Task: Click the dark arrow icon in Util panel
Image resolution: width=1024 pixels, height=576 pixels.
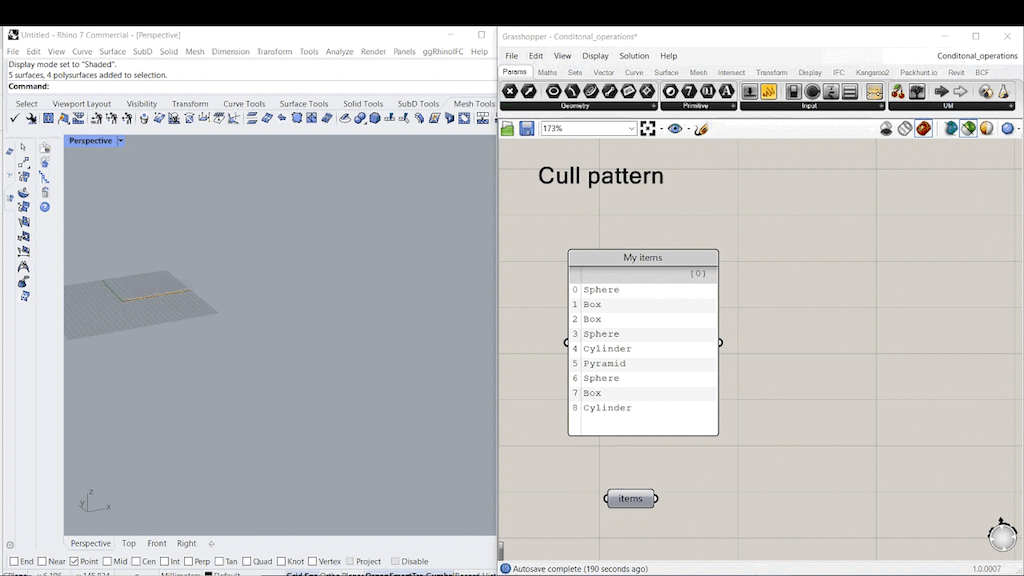Action: coord(941,91)
